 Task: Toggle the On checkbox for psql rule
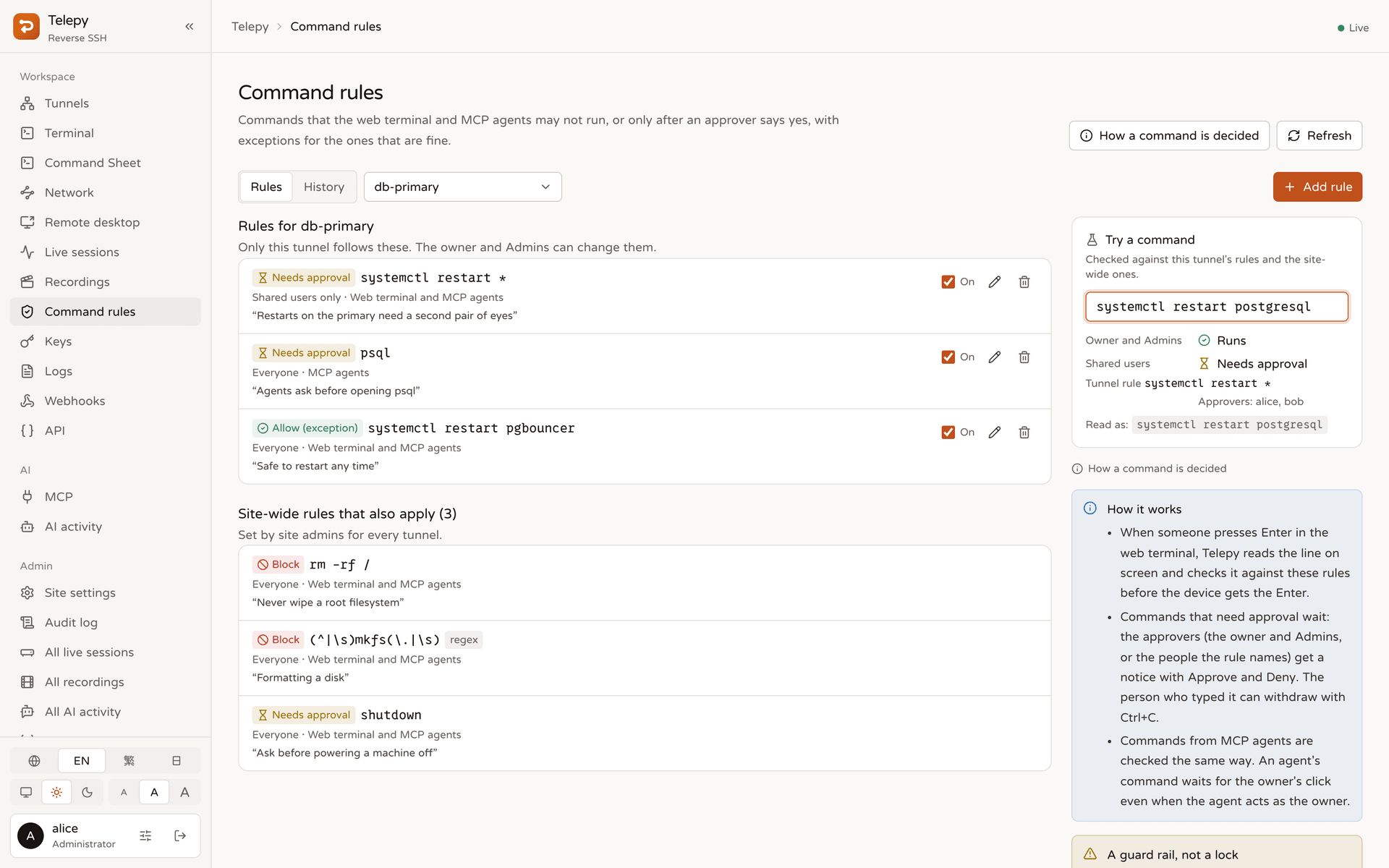point(948,357)
